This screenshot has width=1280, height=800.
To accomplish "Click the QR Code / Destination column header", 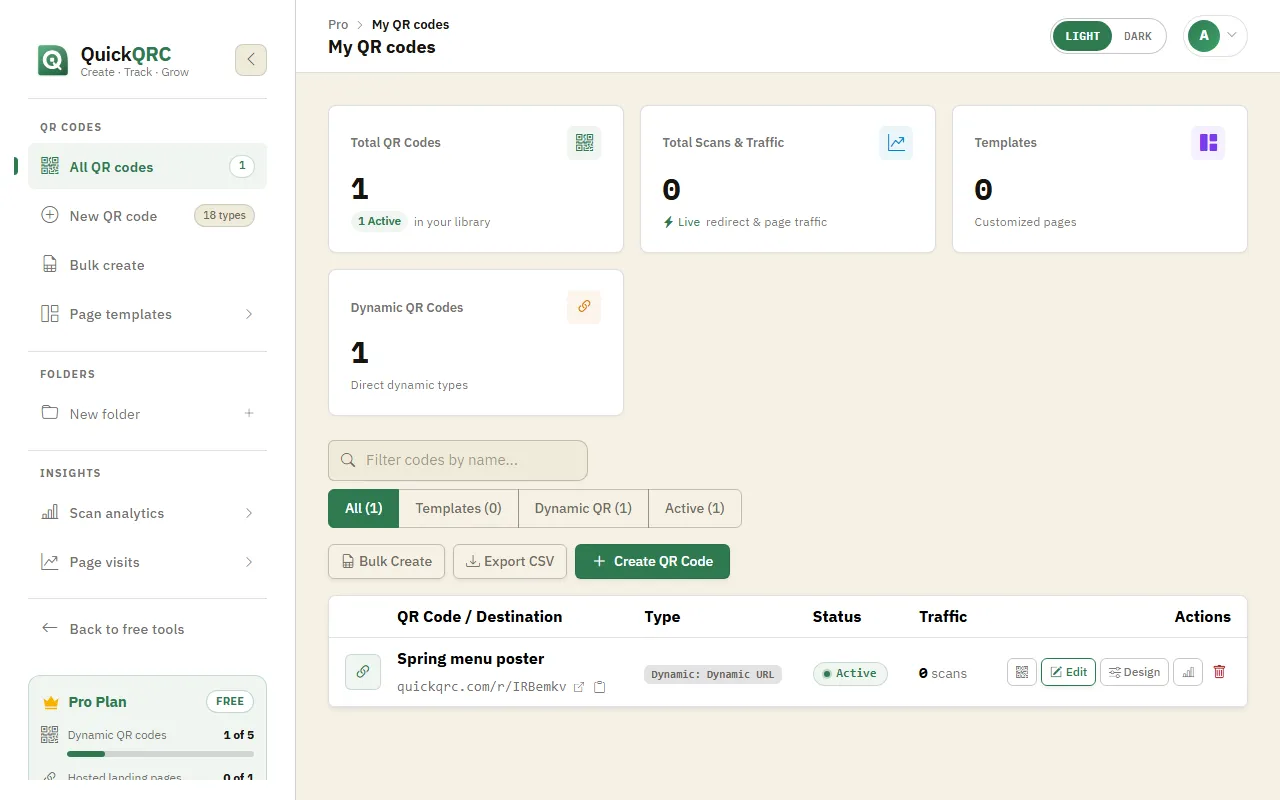I will click(480, 617).
